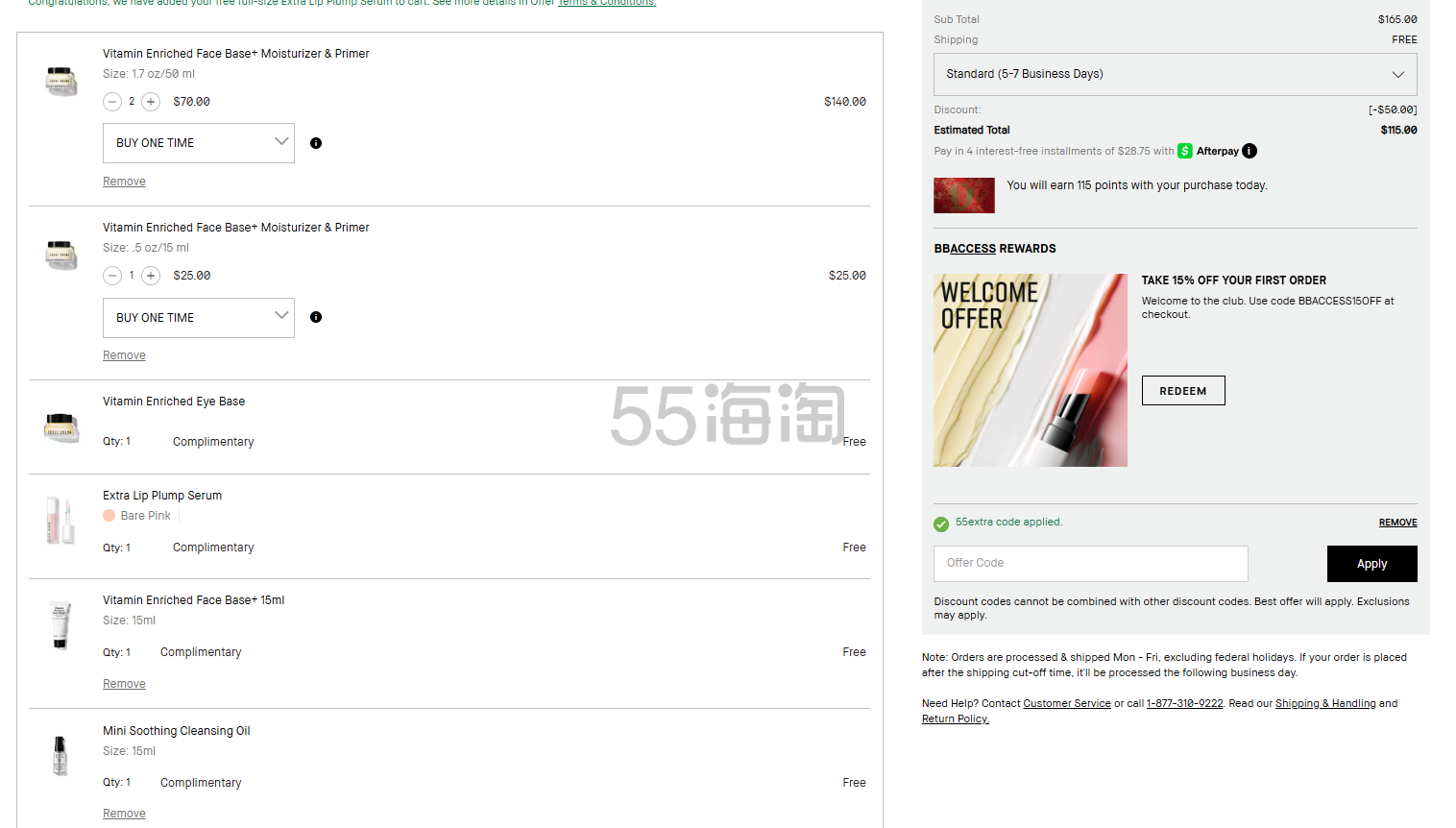Increase quantity of the $70.00 moisturizer
Viewport: 1456px width, 828px height.
tap(151, 102)
